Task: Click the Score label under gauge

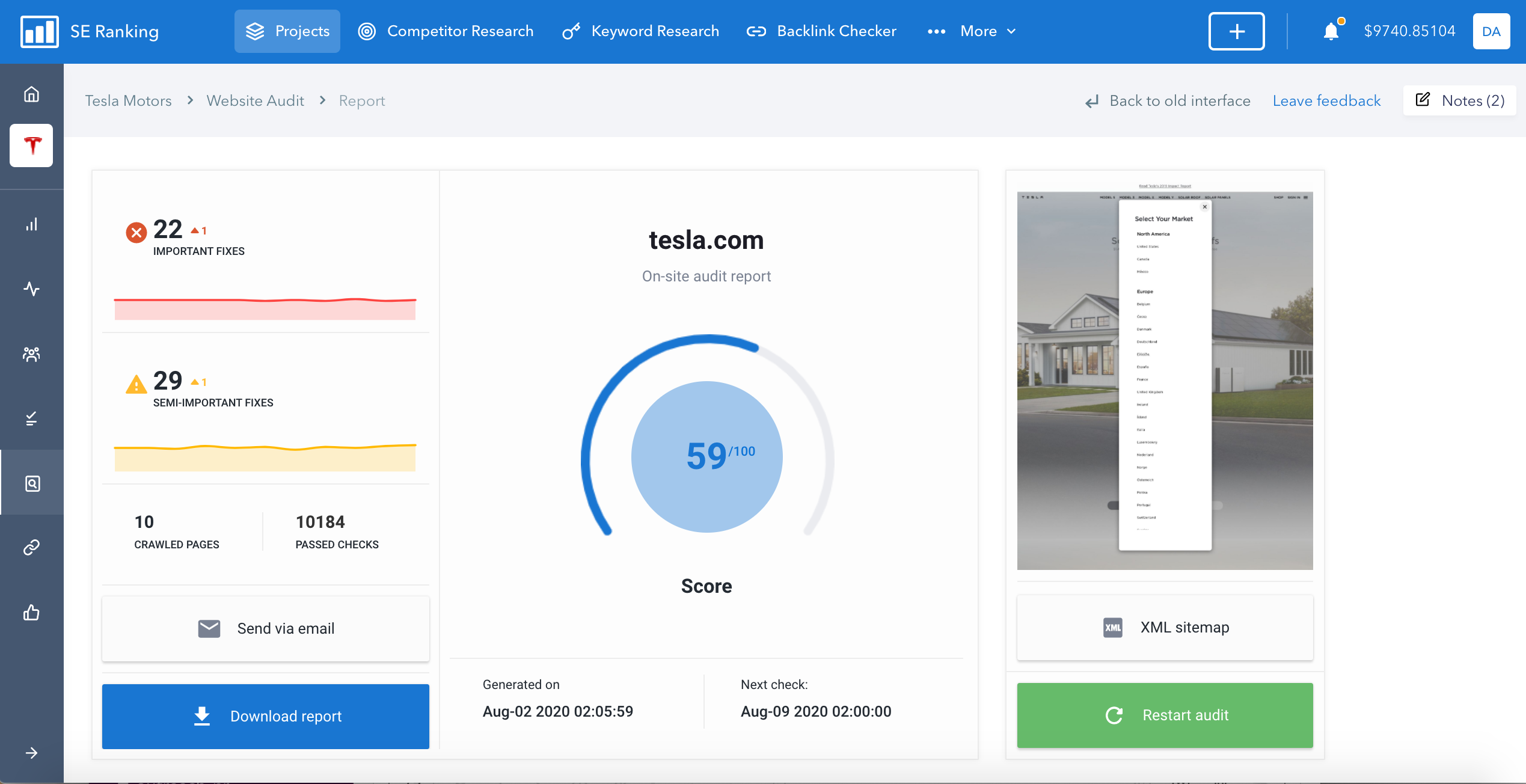Action: tap(706, 586)
